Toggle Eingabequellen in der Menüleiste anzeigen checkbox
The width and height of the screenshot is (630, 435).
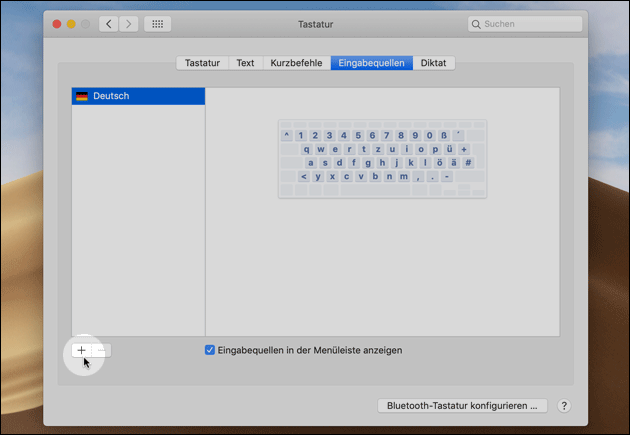210,350
